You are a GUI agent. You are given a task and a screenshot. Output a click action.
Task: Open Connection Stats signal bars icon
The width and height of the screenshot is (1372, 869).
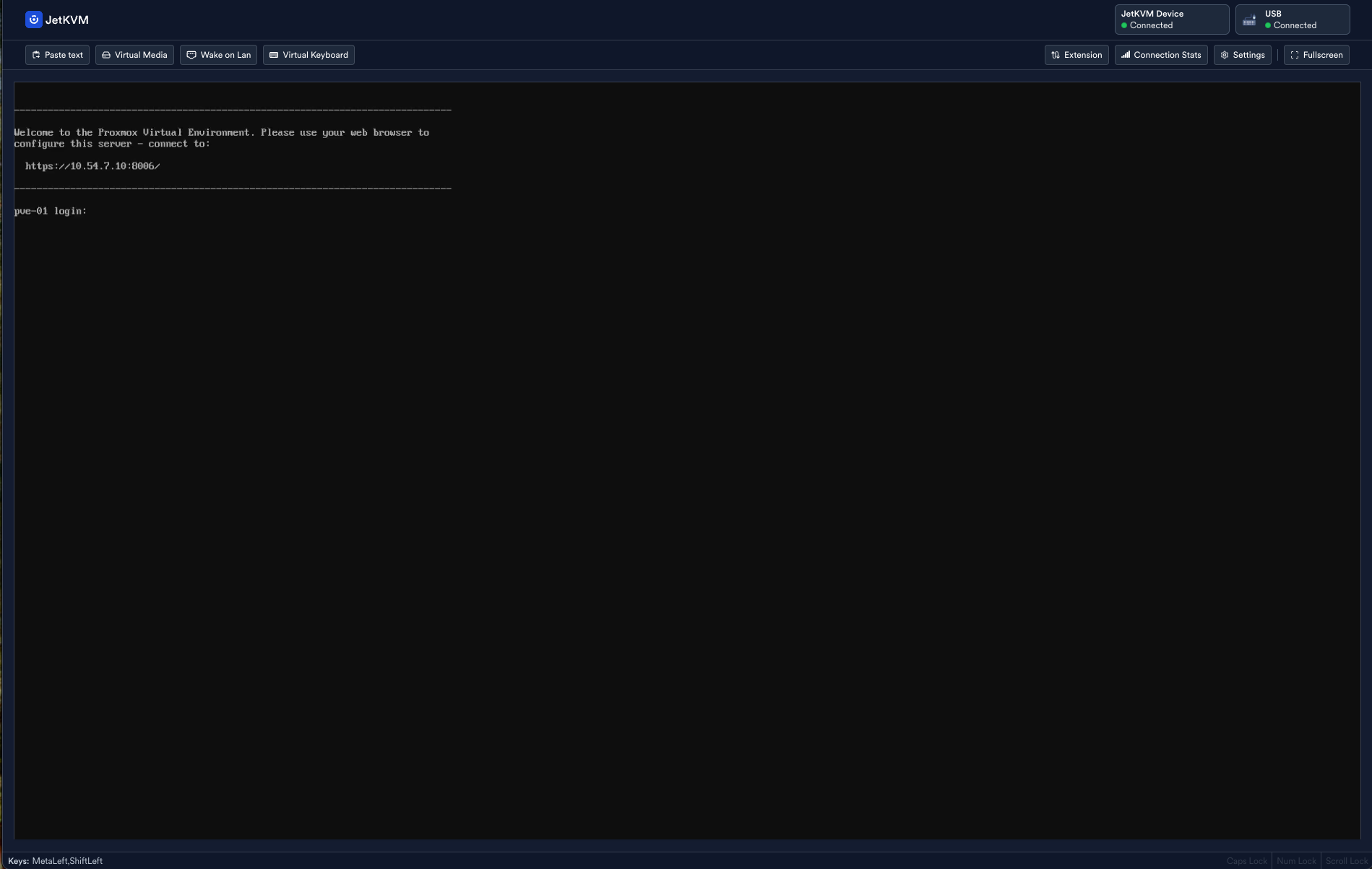[x=1126, y=55]
